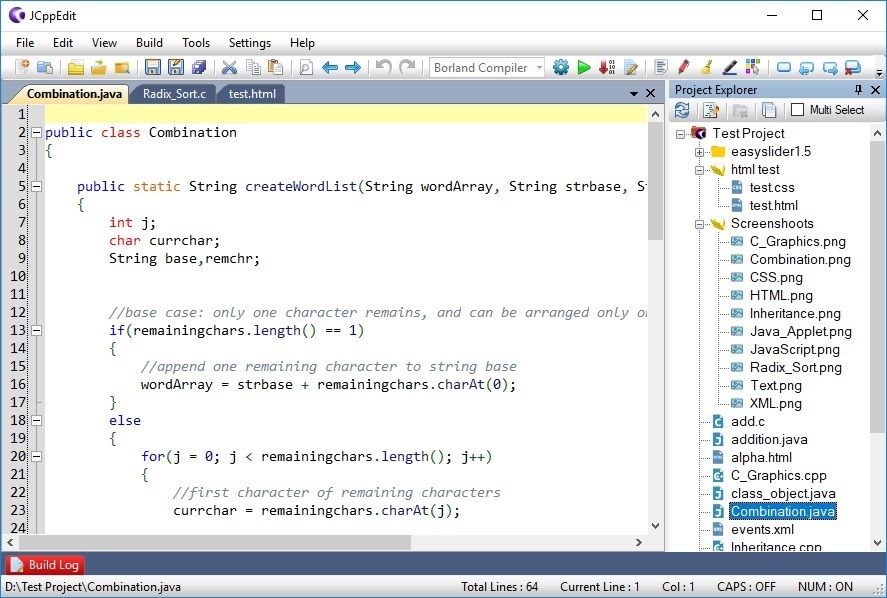Click the blue gear Compile icon
The image size is (887, 598).
coord(560,68)
